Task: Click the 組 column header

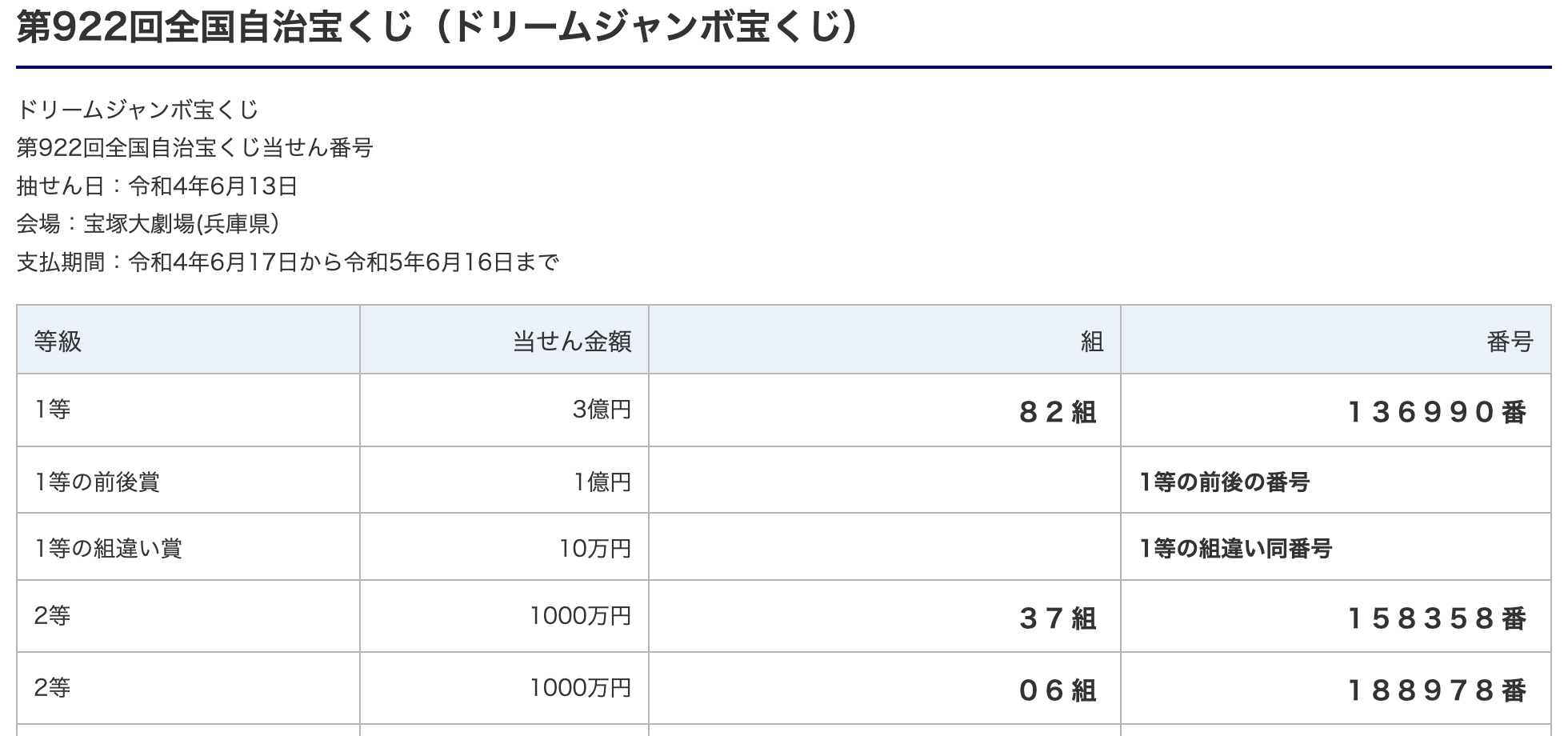Action: click(1092, 342)
